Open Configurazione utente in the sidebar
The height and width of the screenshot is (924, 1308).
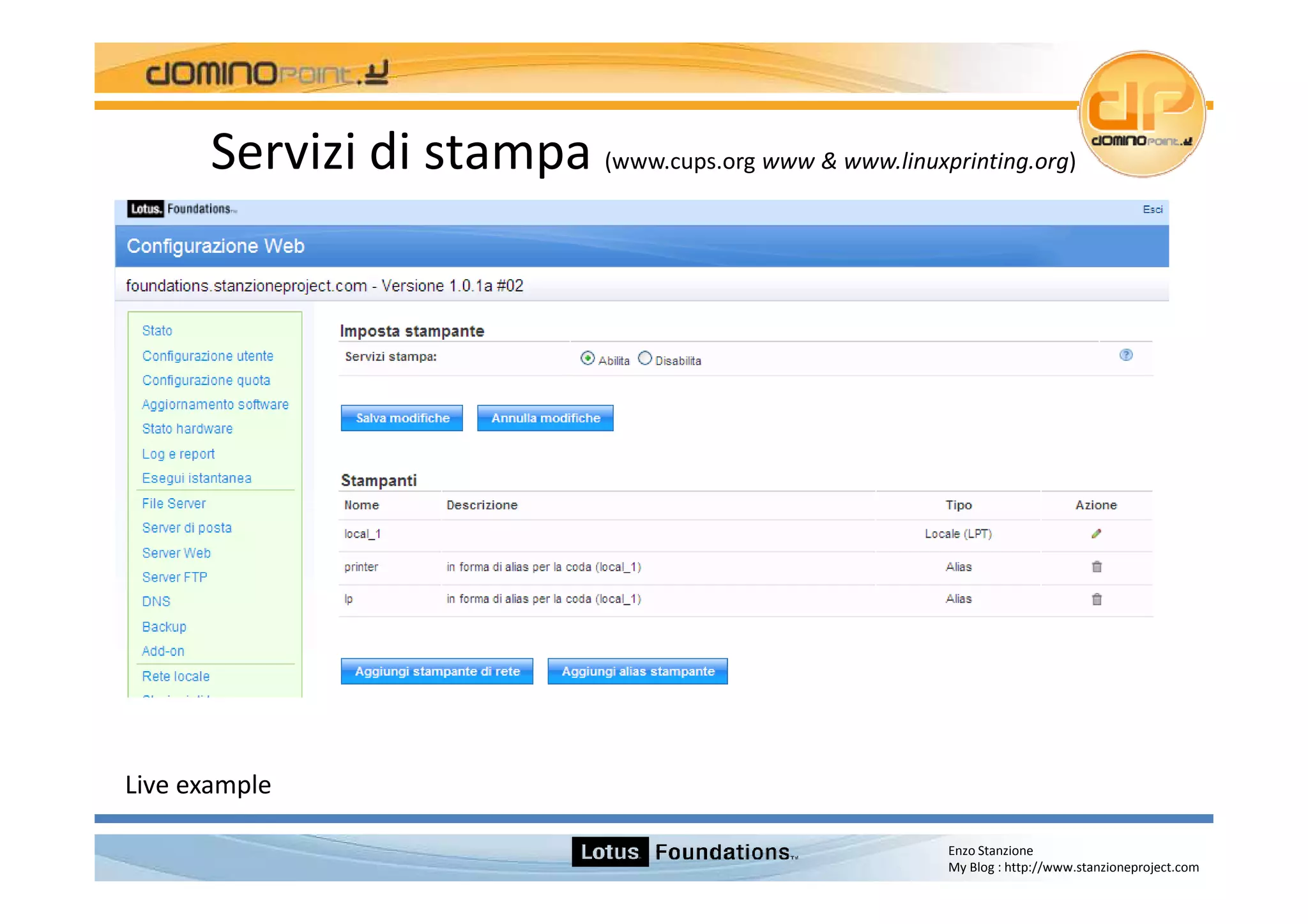tap(208, 356)
